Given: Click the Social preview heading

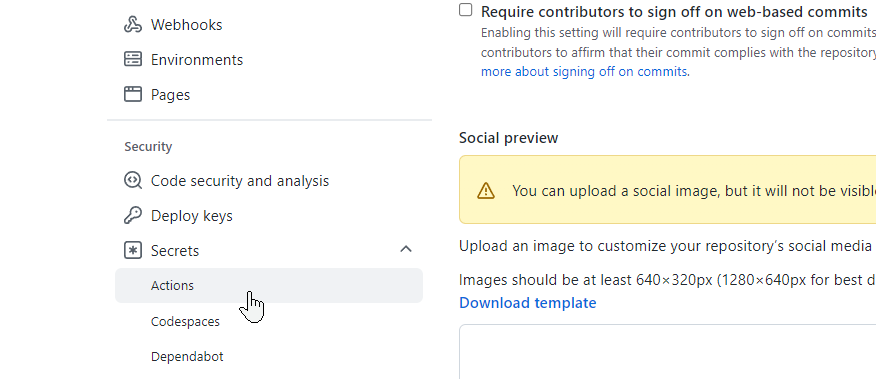Looking at the screenshot, I should [508, 138].
